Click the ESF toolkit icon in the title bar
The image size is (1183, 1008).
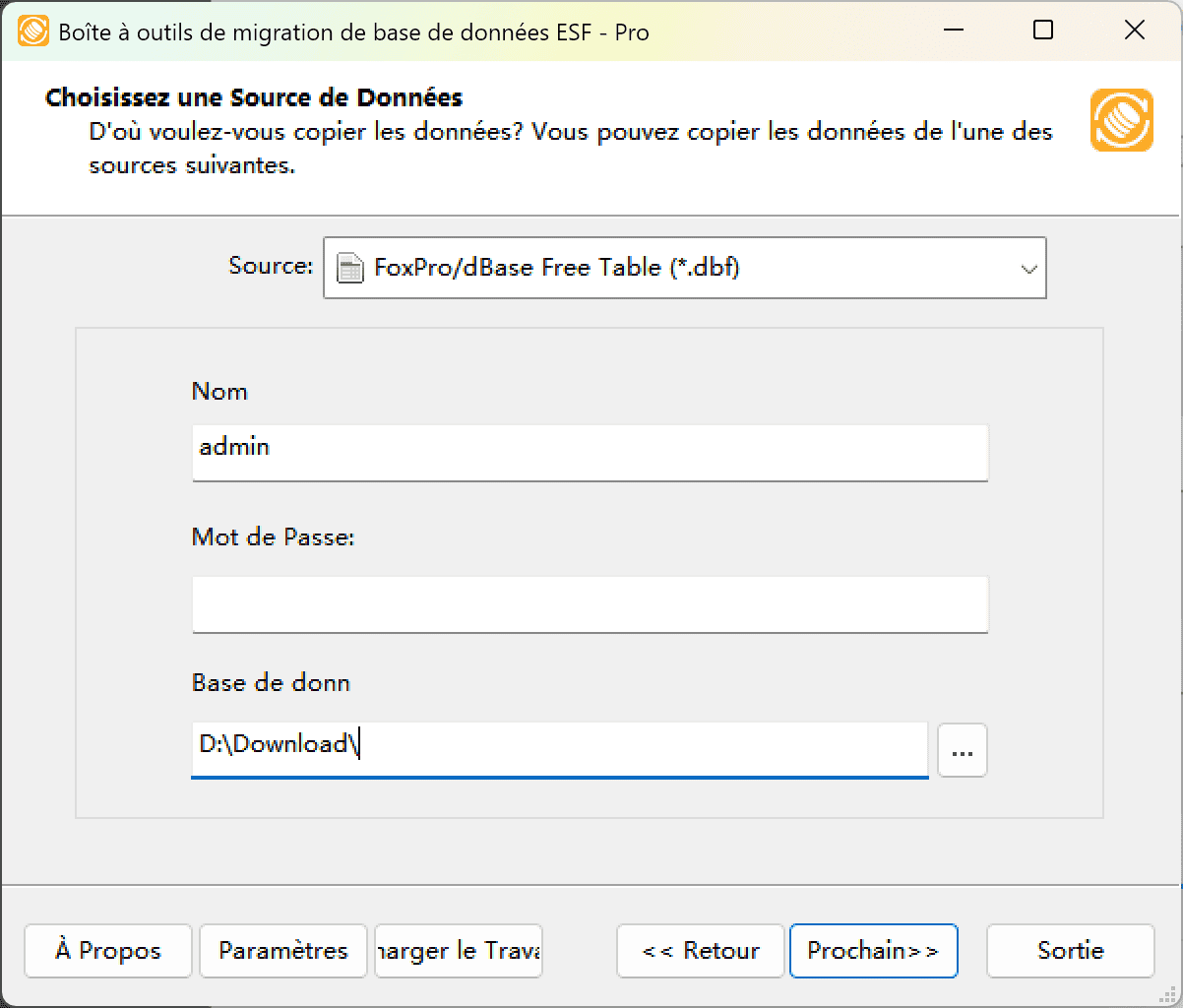(32, 31)
